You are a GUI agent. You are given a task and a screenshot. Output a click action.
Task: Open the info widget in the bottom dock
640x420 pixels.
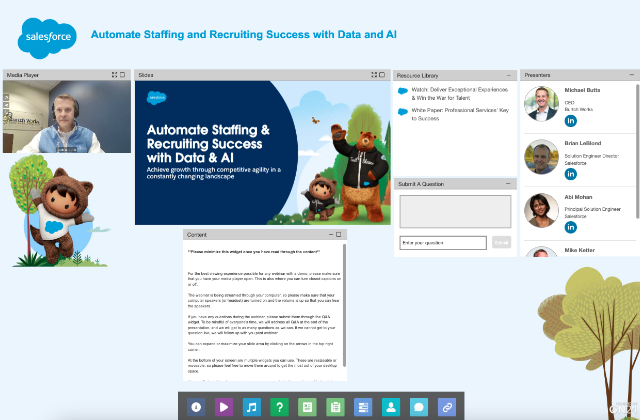(x=196, y=407)
